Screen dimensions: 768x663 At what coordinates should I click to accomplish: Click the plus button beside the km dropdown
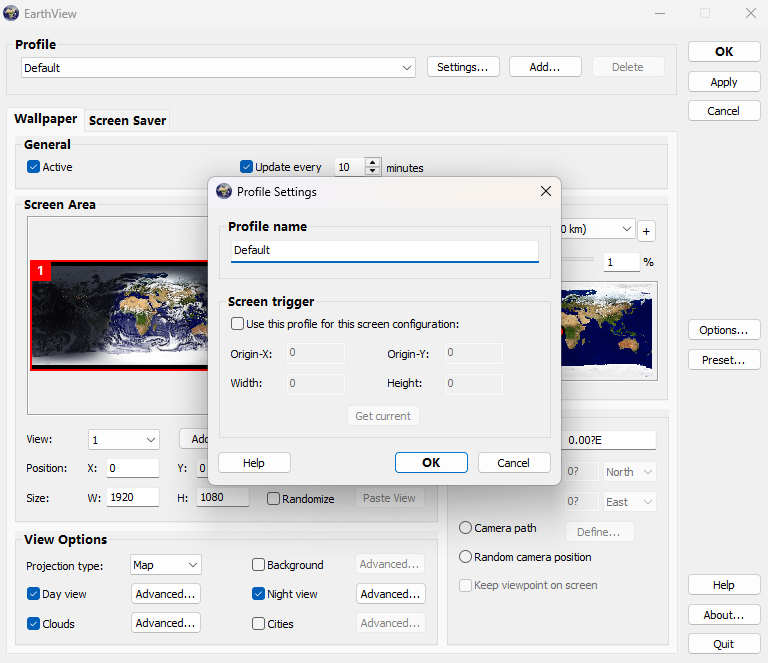click(646, 231)
